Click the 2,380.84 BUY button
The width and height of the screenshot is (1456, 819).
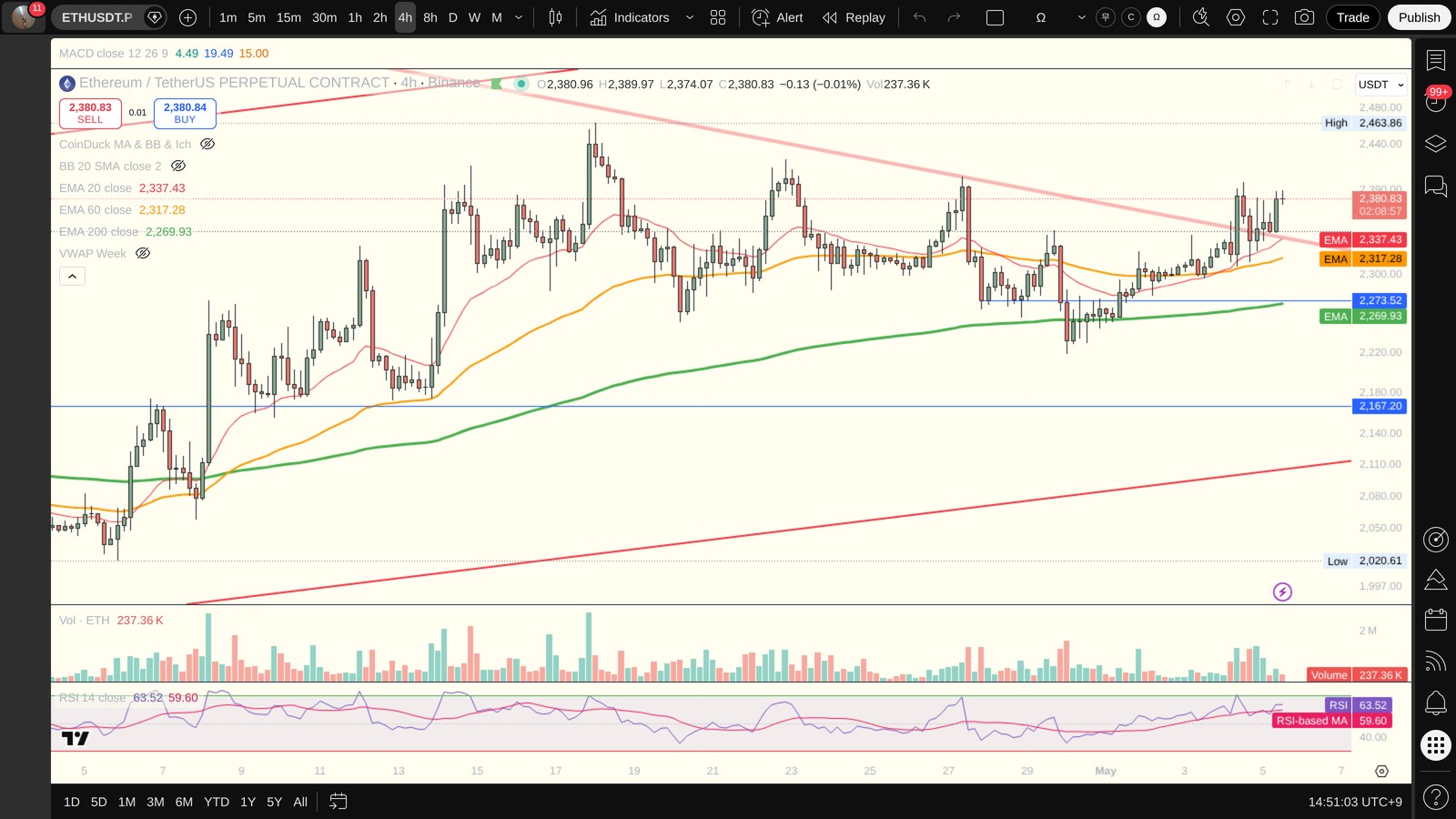tap(185, 113)
